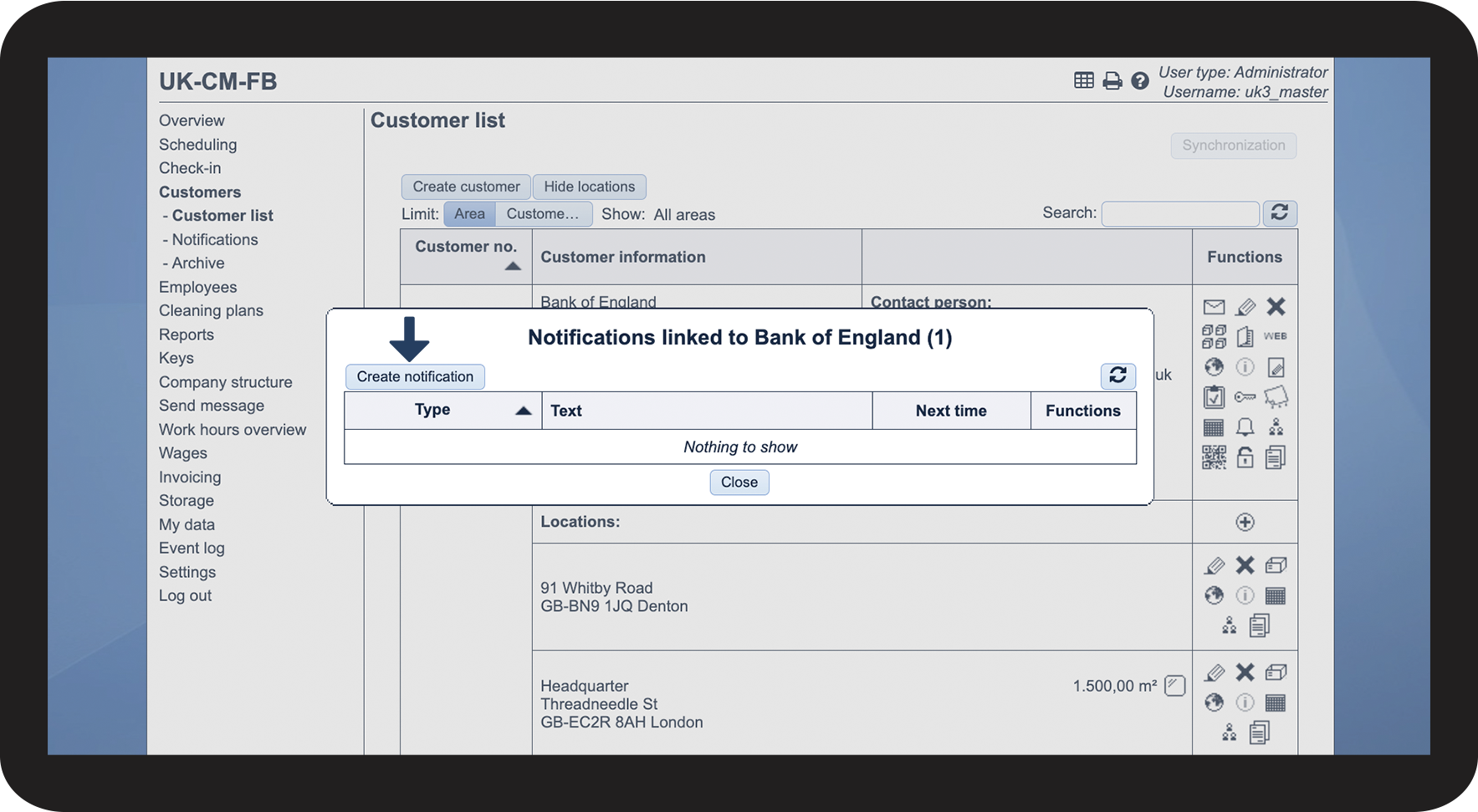Click the Create notification button
Image resolution: width=1478 pixels, height=812 pixels.
(415, 376)
